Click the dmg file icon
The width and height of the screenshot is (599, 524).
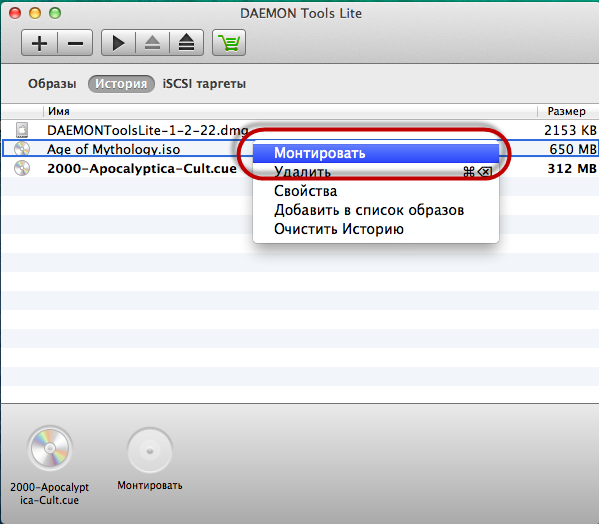point(22,130)
